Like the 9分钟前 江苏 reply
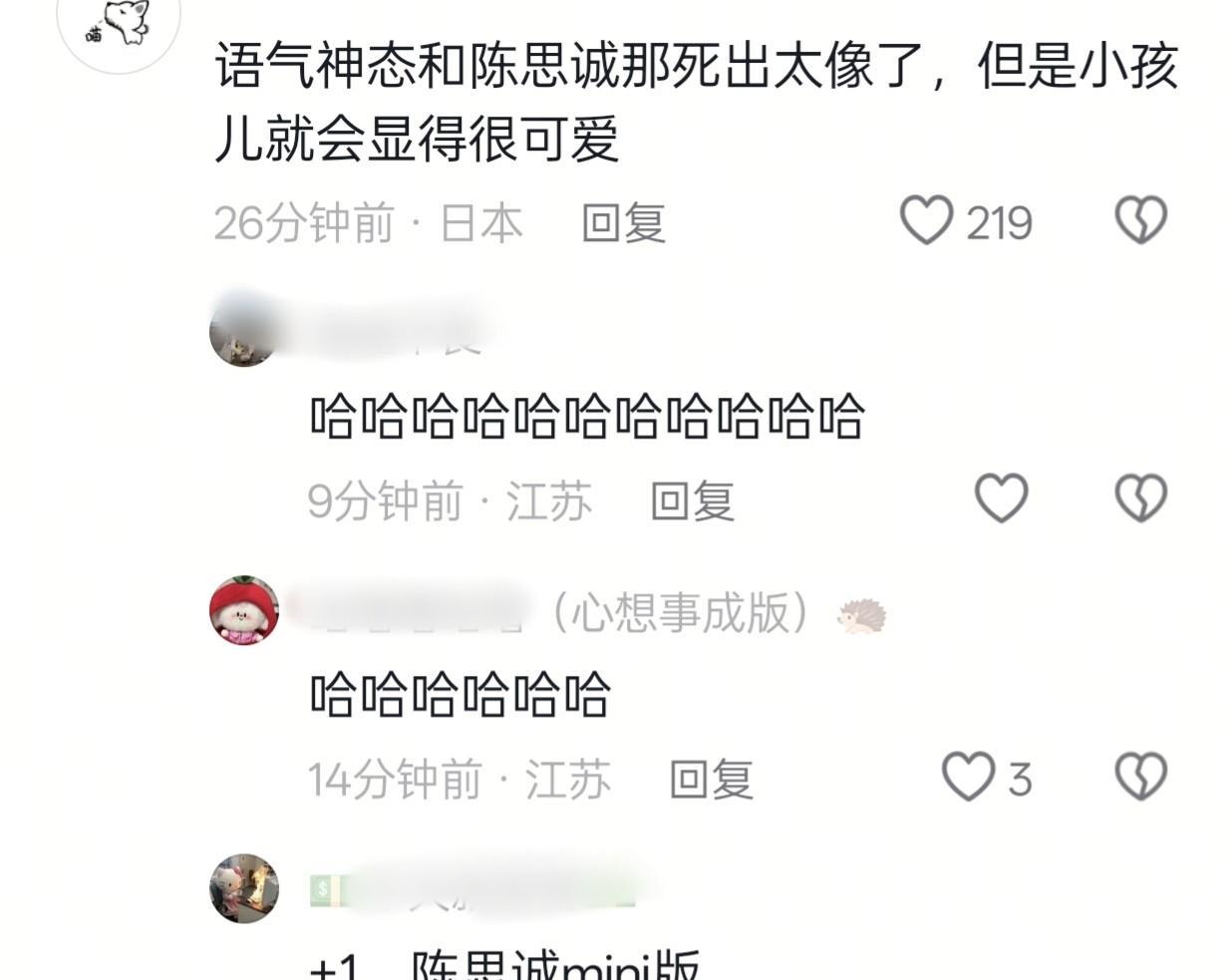1230x980 pixels. click(1001, 498)
